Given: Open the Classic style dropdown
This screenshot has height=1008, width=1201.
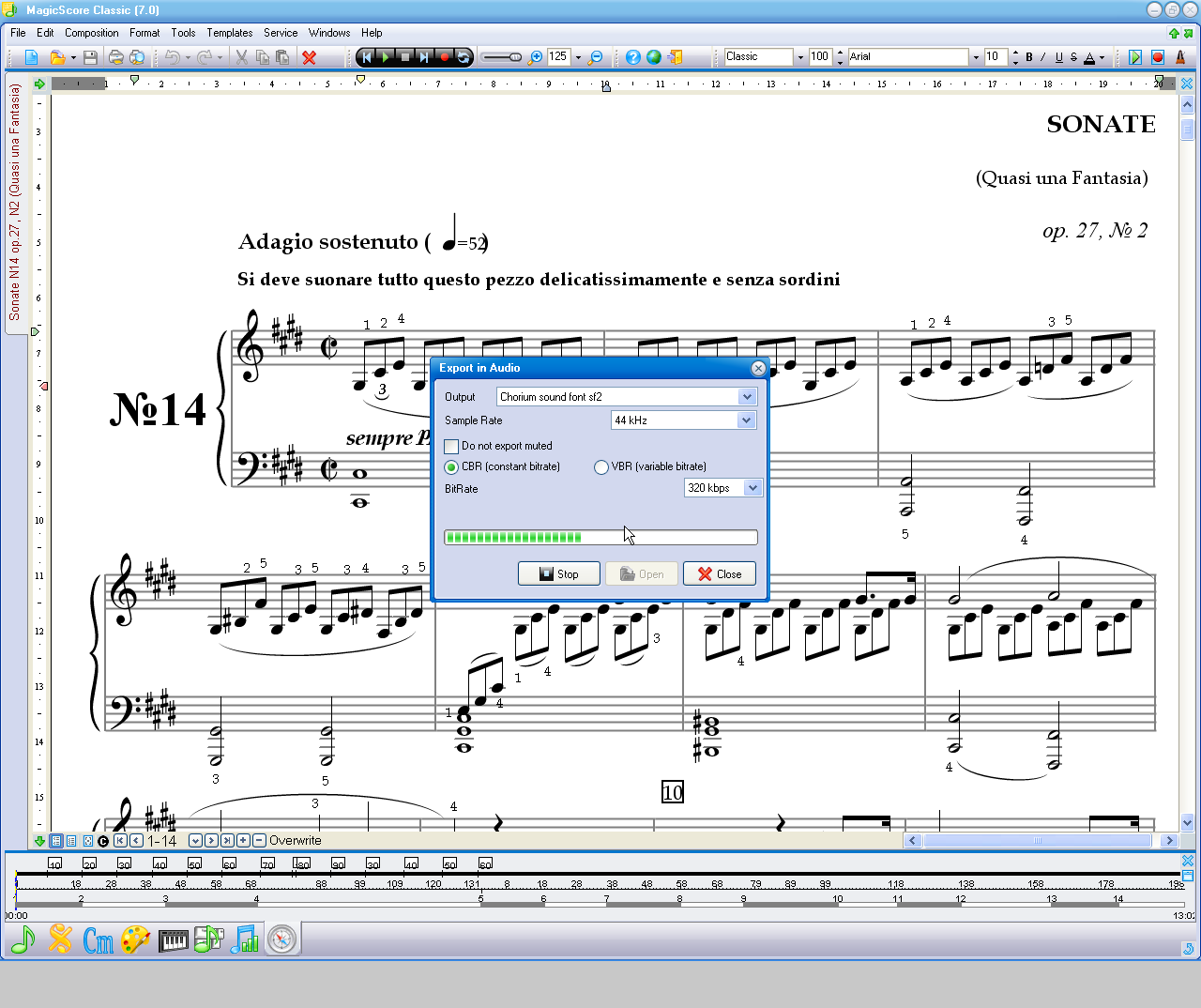Looking at the screenshot, I should pos(800,57).
